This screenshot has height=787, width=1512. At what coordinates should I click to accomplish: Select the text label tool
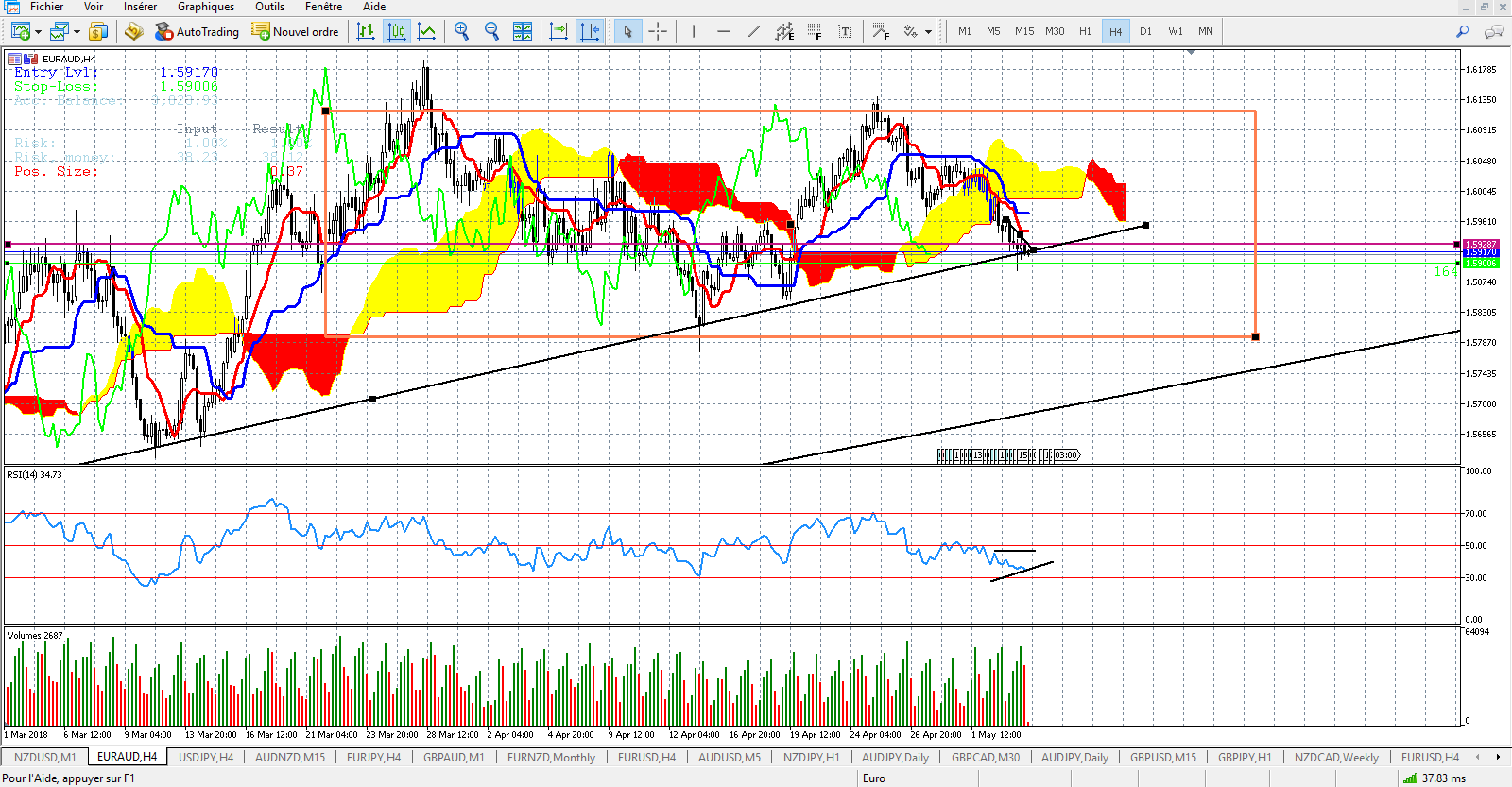845,31
